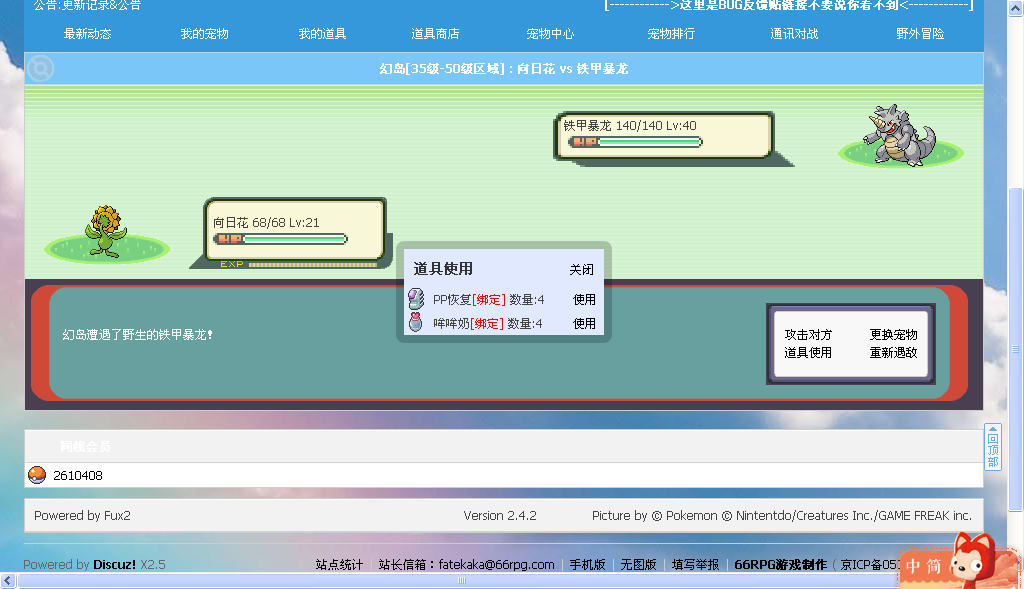Click the magnifier icon beside battle title
This screenshot has height=589, width=1024.
tap(40, 69)
